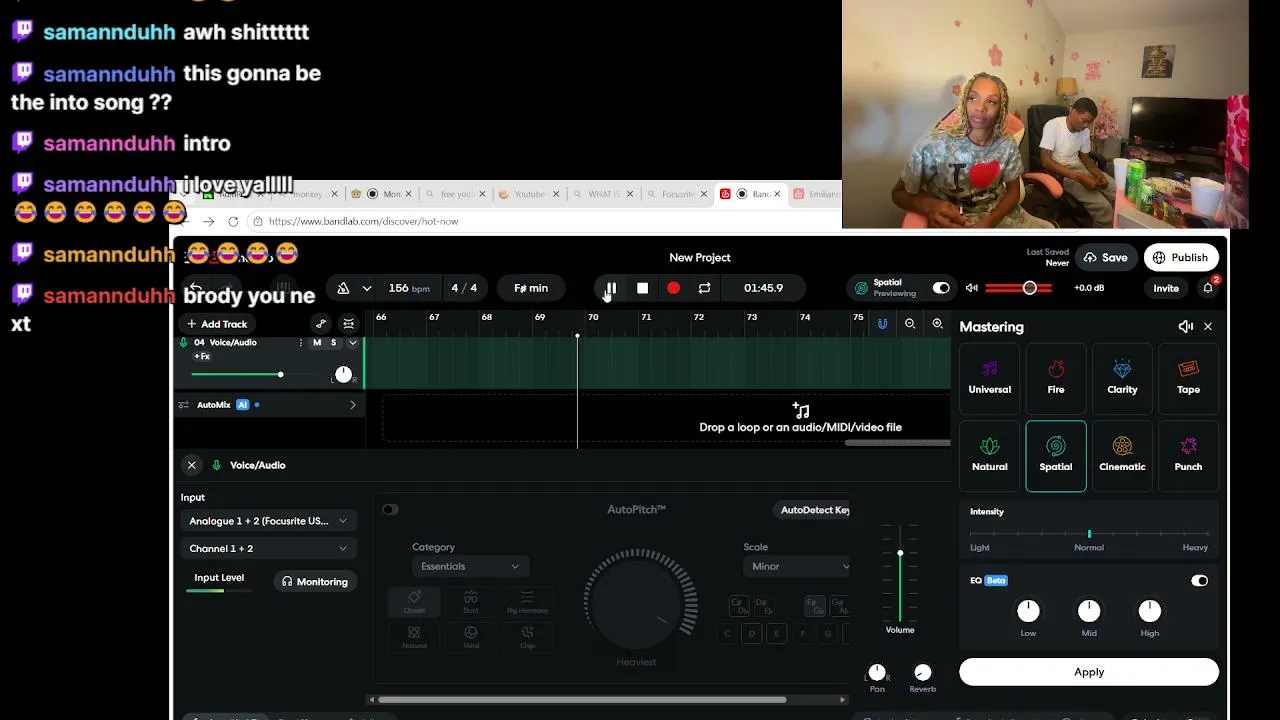Image resolution: width=1280 pixels, height=720 pixels.
Task: Publish the project
Action: tap(1180, 257)
